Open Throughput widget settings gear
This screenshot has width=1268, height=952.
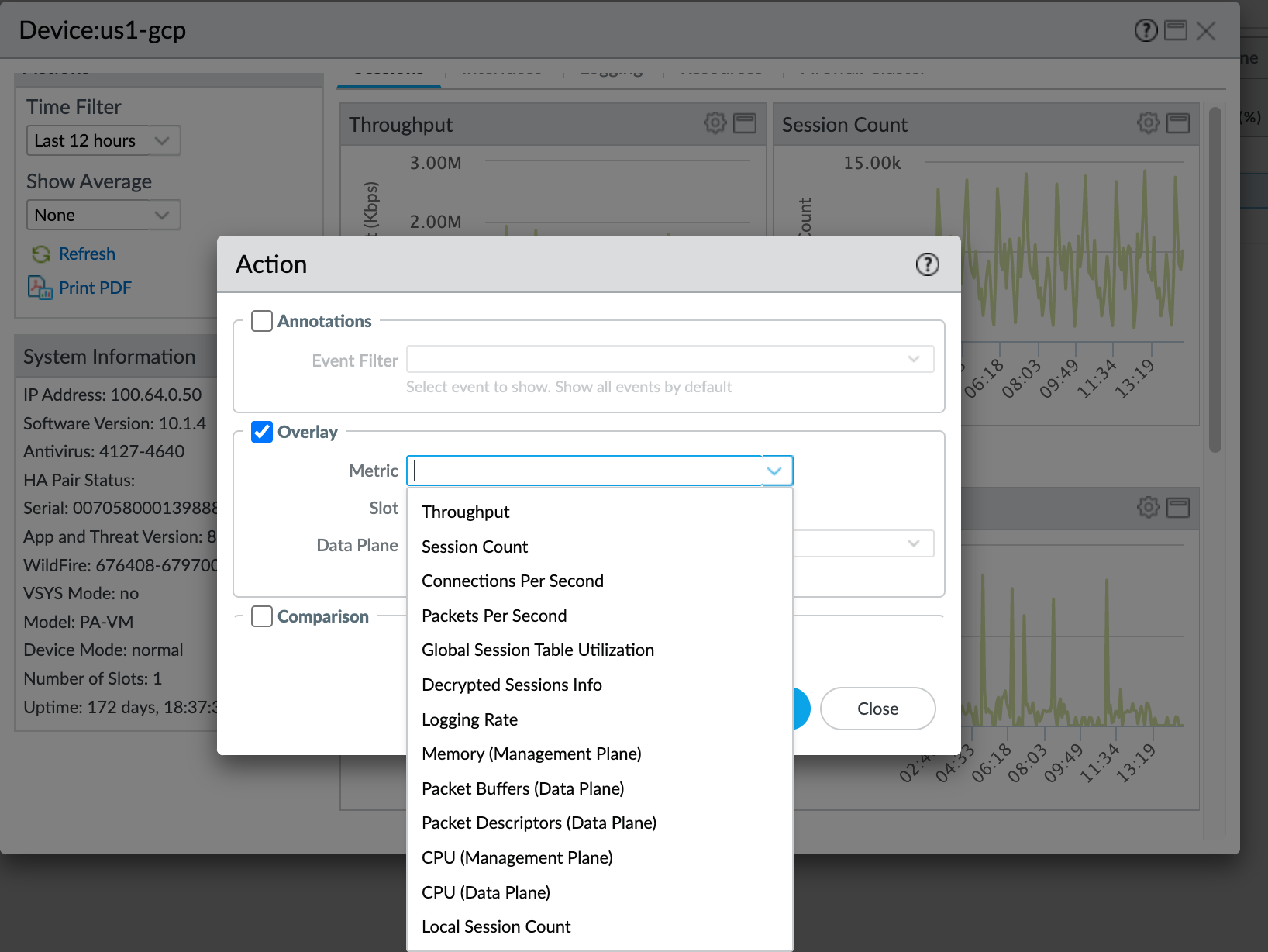715,123
